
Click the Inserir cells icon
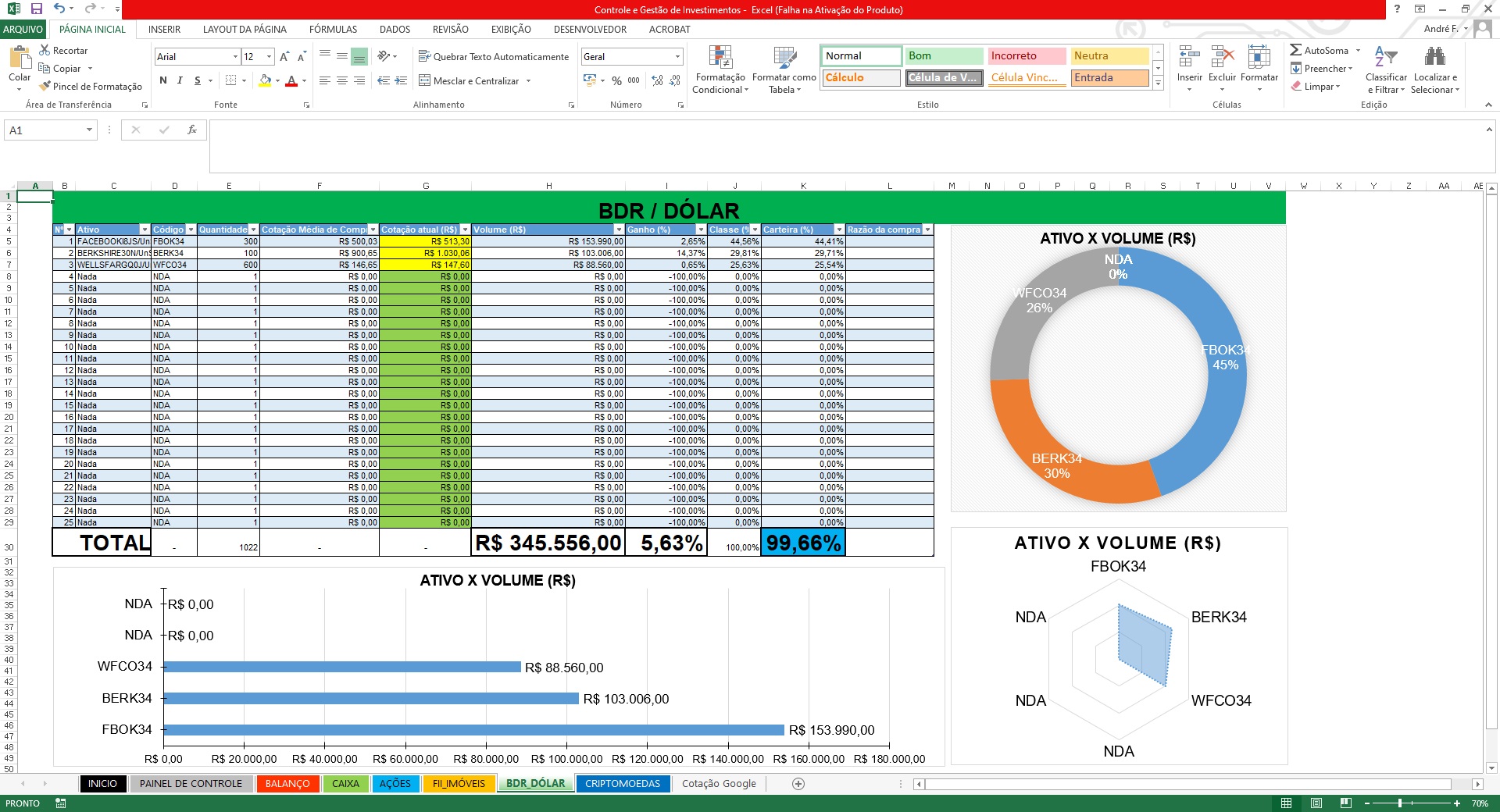[1190, 58]
